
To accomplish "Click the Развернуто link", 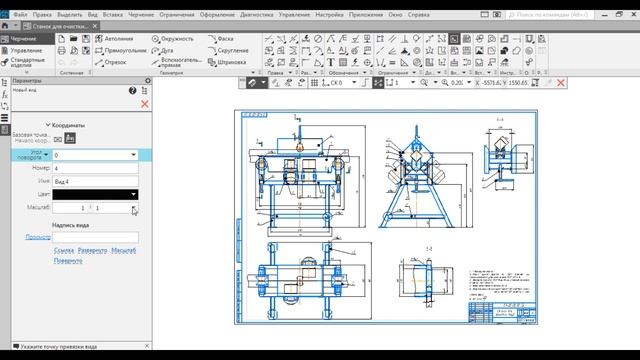I will click(x=92, y=251).
